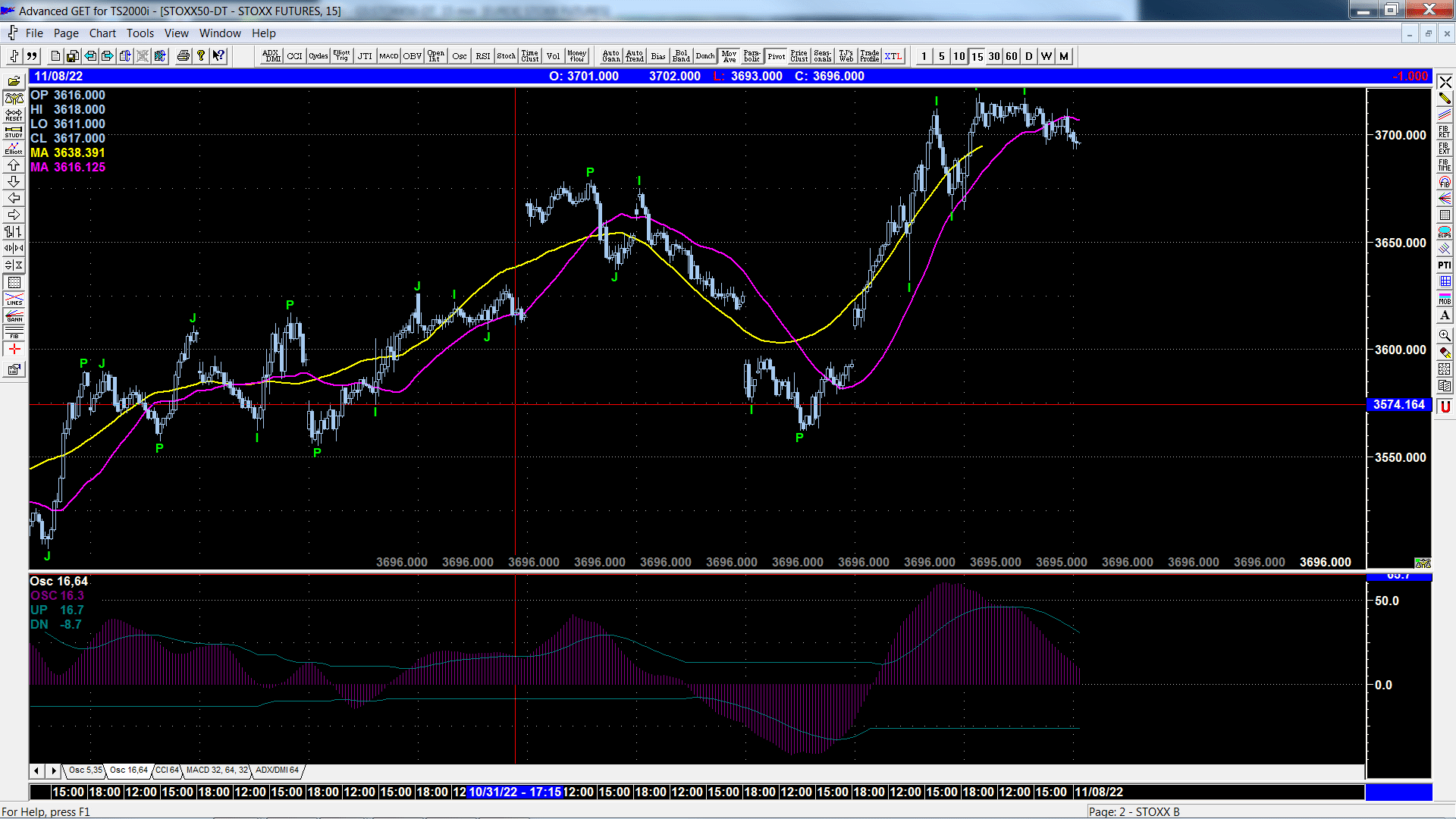Toggle the Auto Gann study button
The height and width of the screenshot is (819, 1456).
(x=611, y=56)
